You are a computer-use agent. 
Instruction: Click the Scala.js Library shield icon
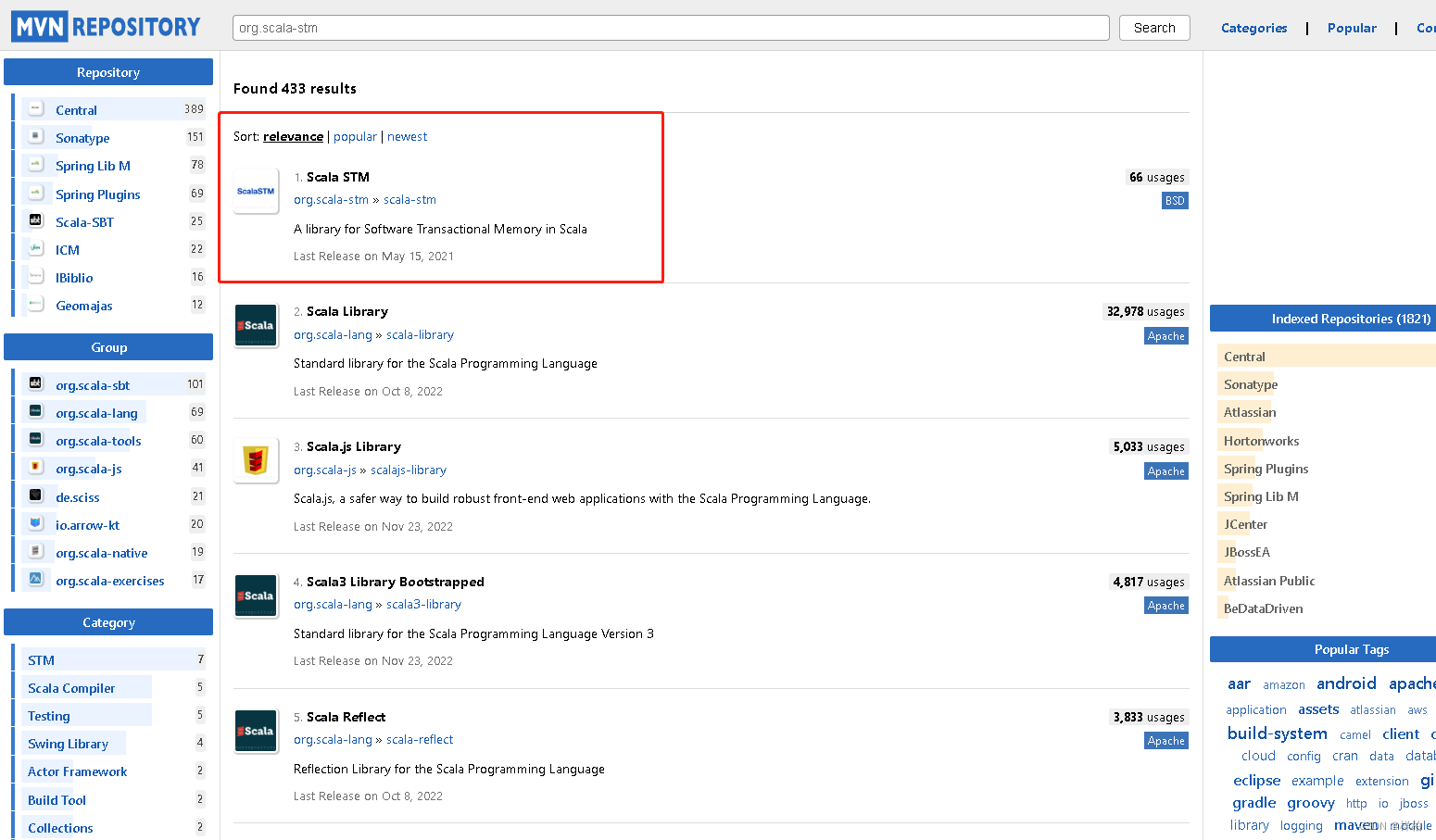tap(256, 460)
